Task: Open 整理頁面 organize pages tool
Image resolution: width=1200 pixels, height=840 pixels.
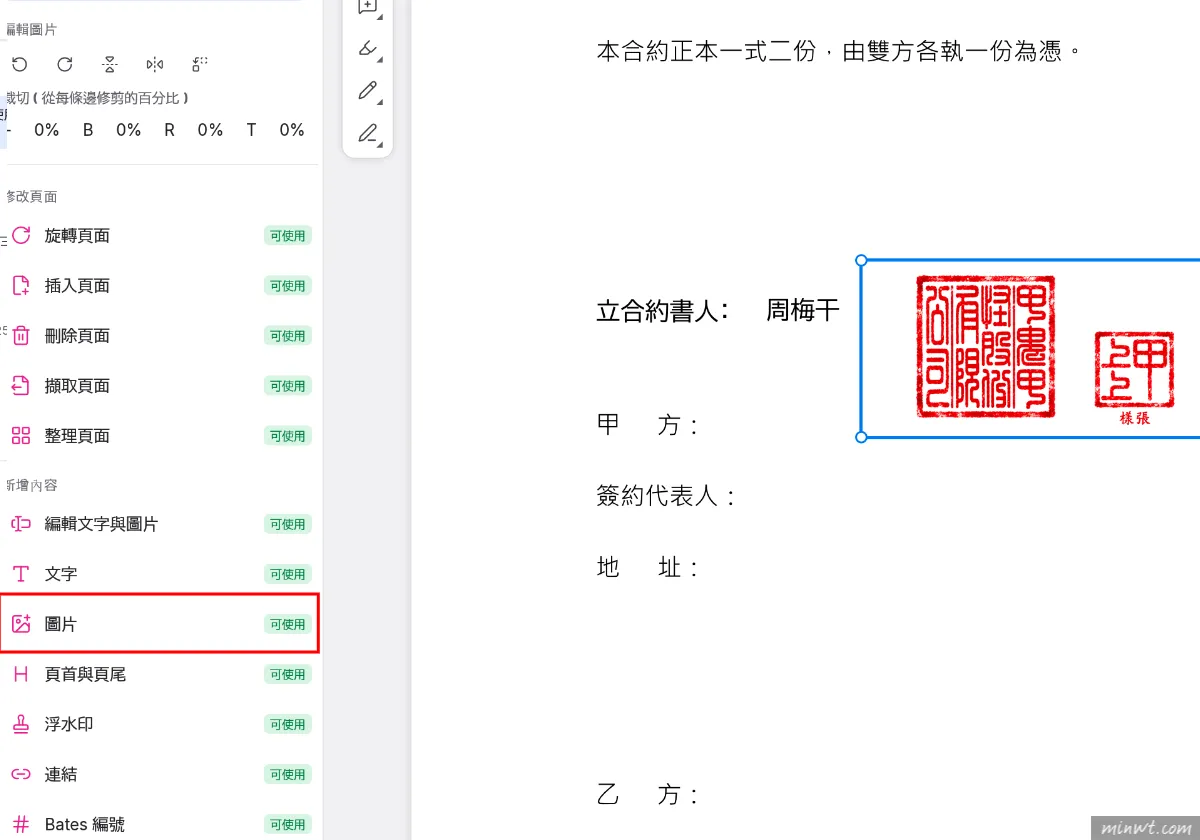Action: click(160, 436)
